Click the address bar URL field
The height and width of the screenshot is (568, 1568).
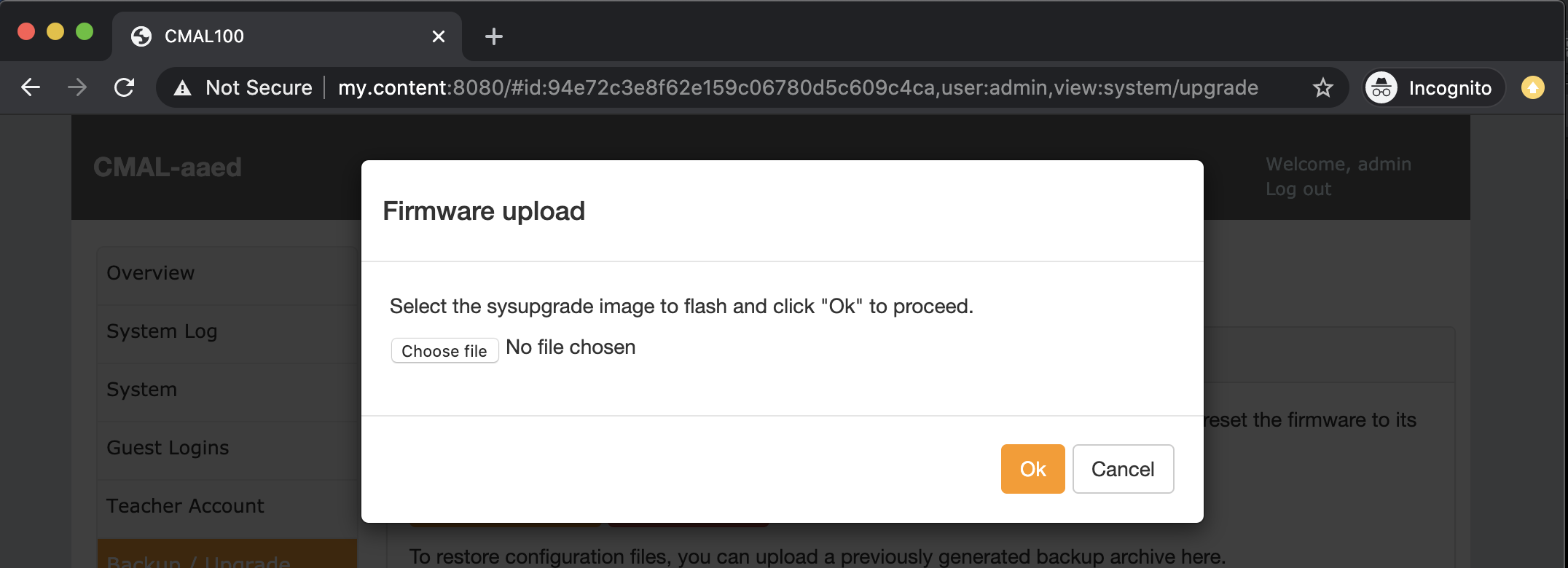798,88
